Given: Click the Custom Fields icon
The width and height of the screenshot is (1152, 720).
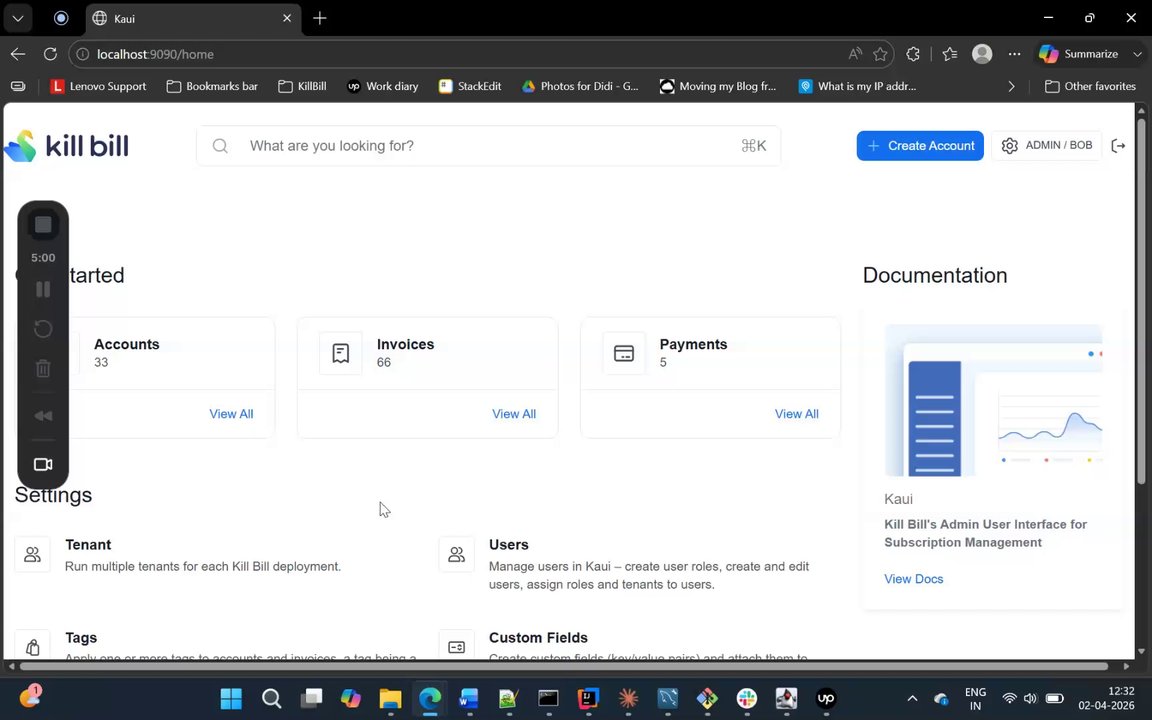Looking at the screenshot, I should point(456,647).
